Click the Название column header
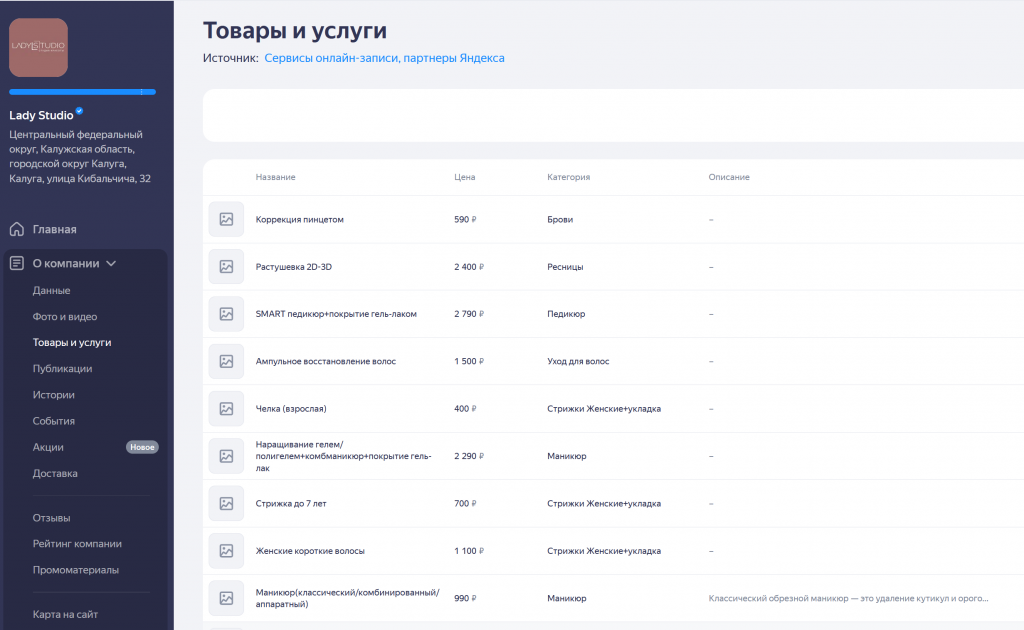 [276, 177]
